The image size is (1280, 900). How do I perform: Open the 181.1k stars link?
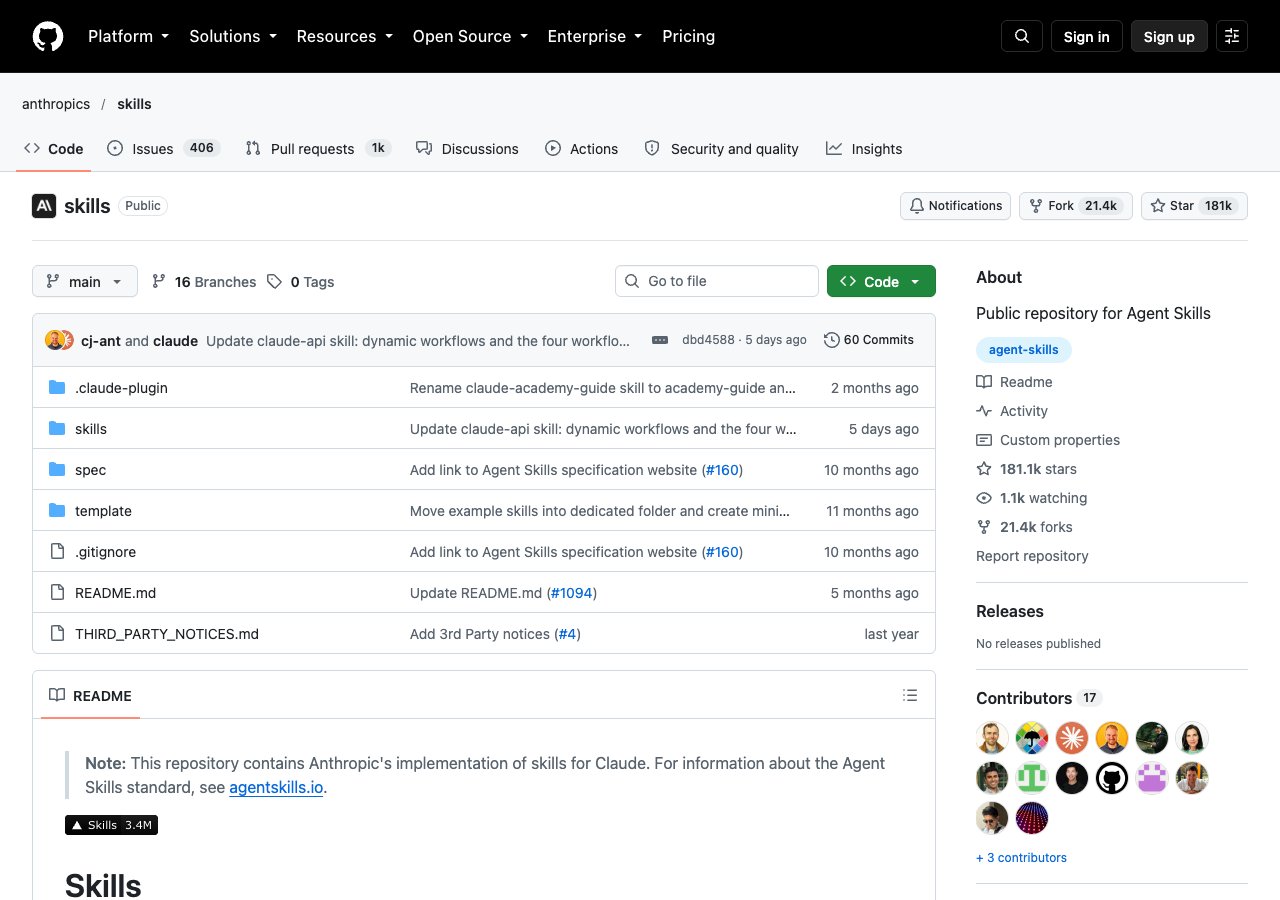(1026, 469)
